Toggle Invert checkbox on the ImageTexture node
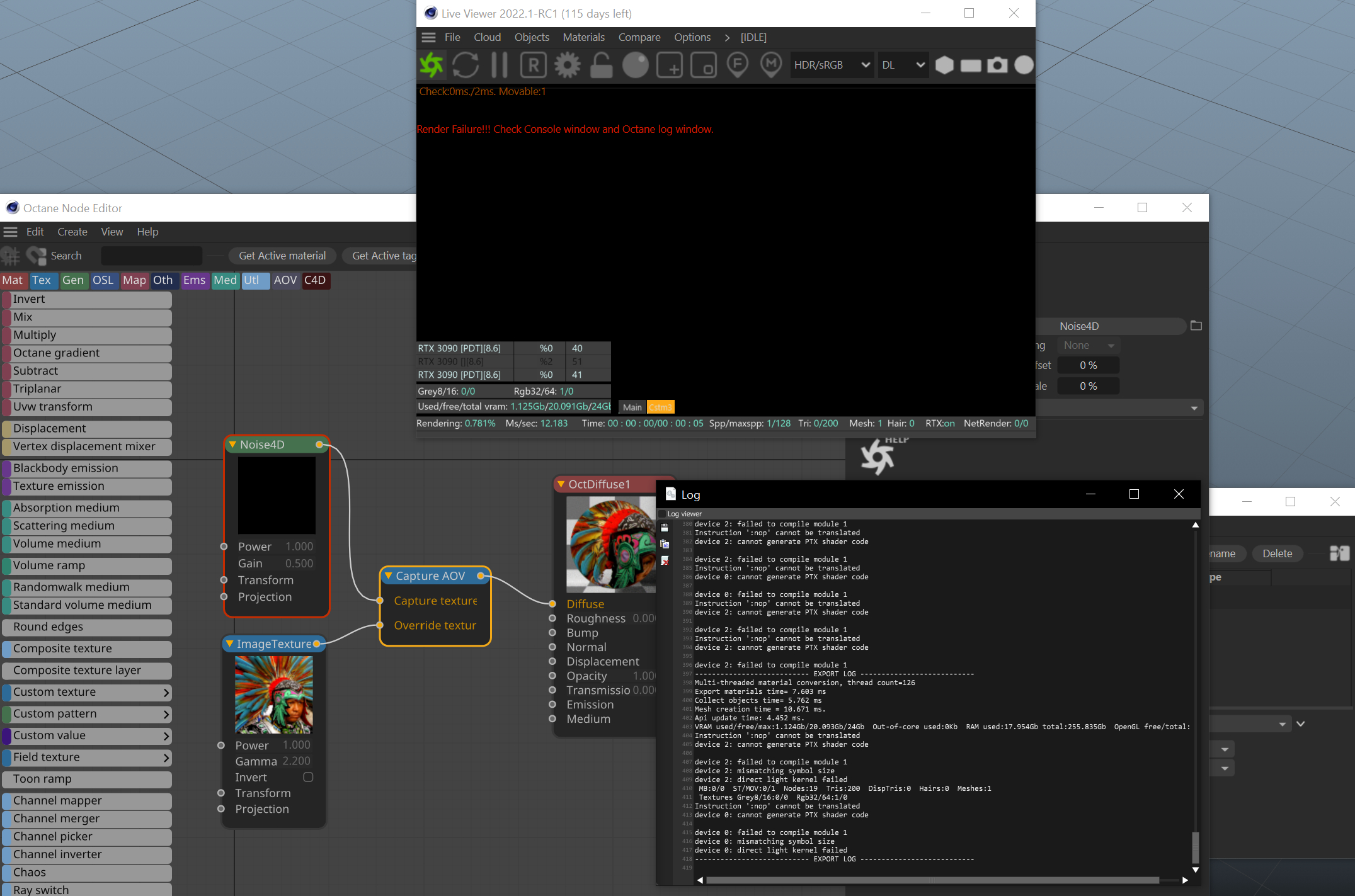 click(x=308, y=777)
